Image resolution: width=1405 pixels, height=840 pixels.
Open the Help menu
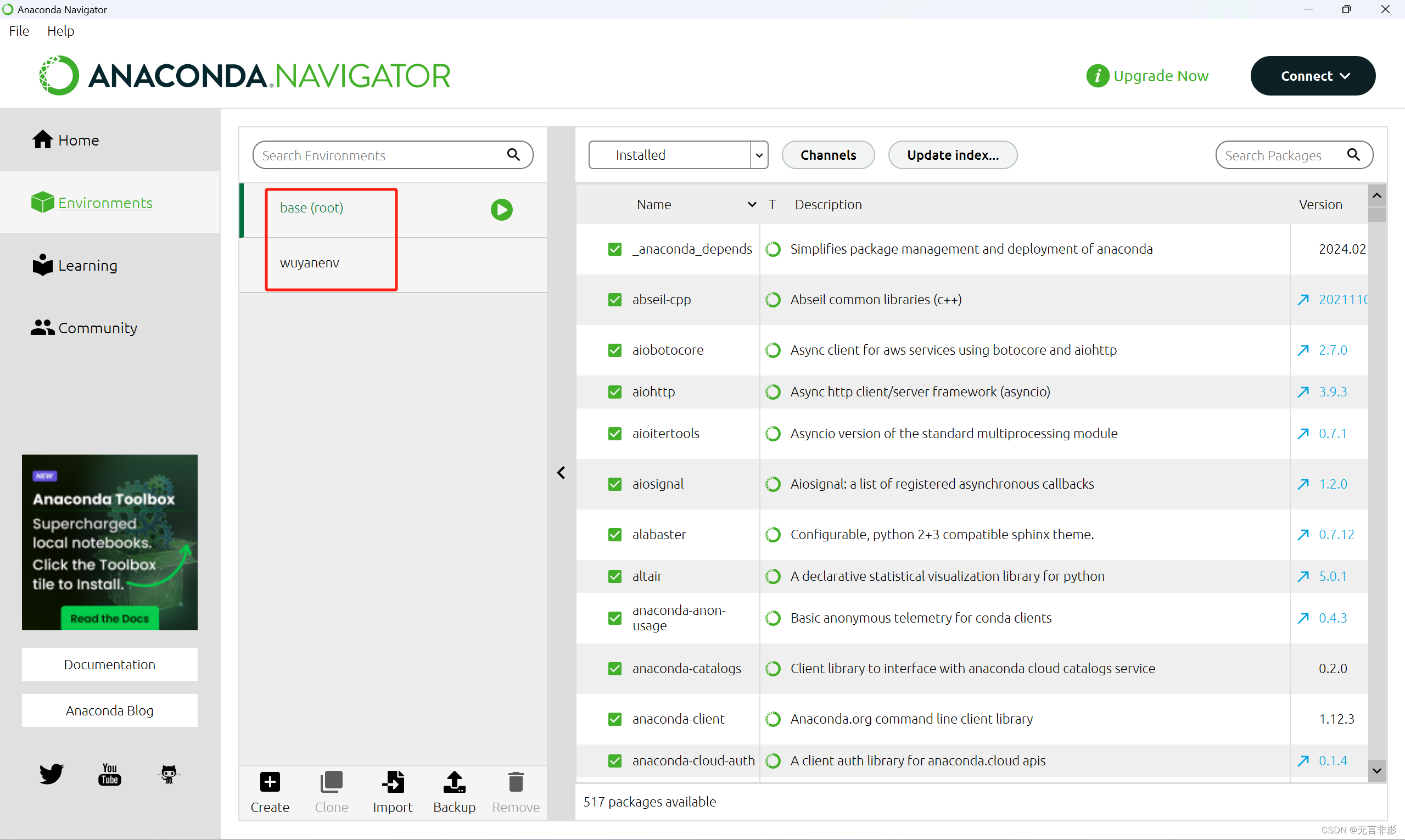click(60, 31)
